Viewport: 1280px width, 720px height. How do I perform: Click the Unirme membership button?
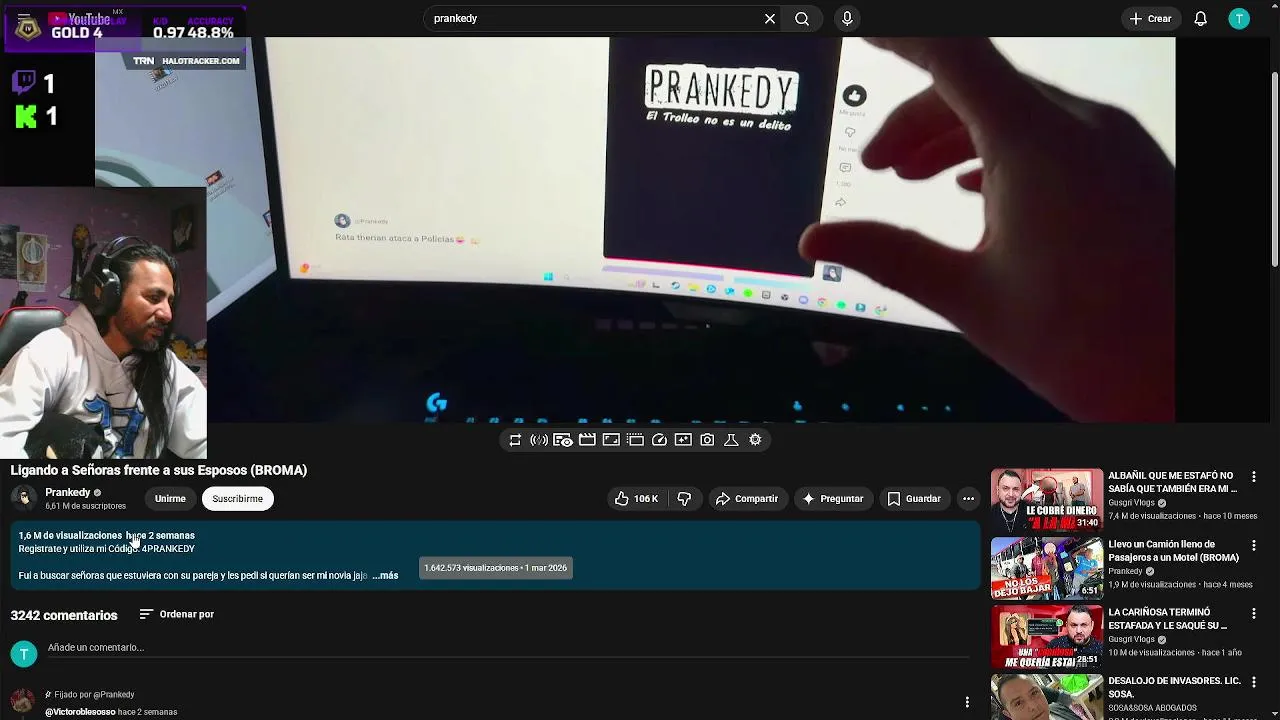click(x=170, y=498)
